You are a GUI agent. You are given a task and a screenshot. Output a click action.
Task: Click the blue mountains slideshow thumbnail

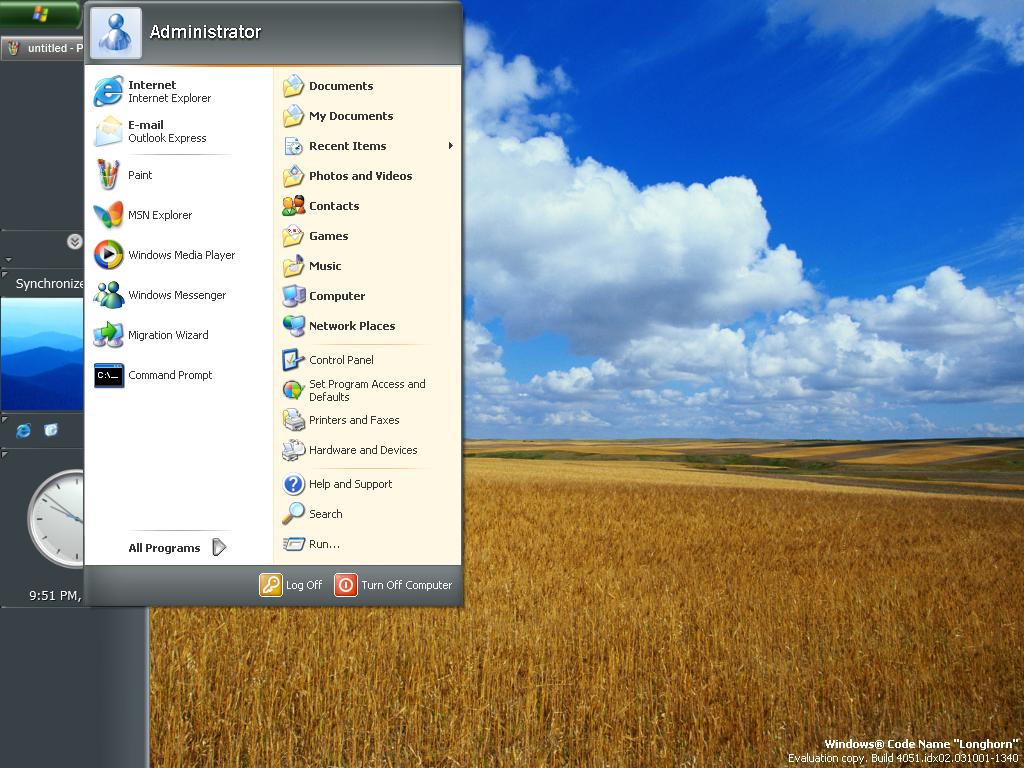[x=42, y=353]
